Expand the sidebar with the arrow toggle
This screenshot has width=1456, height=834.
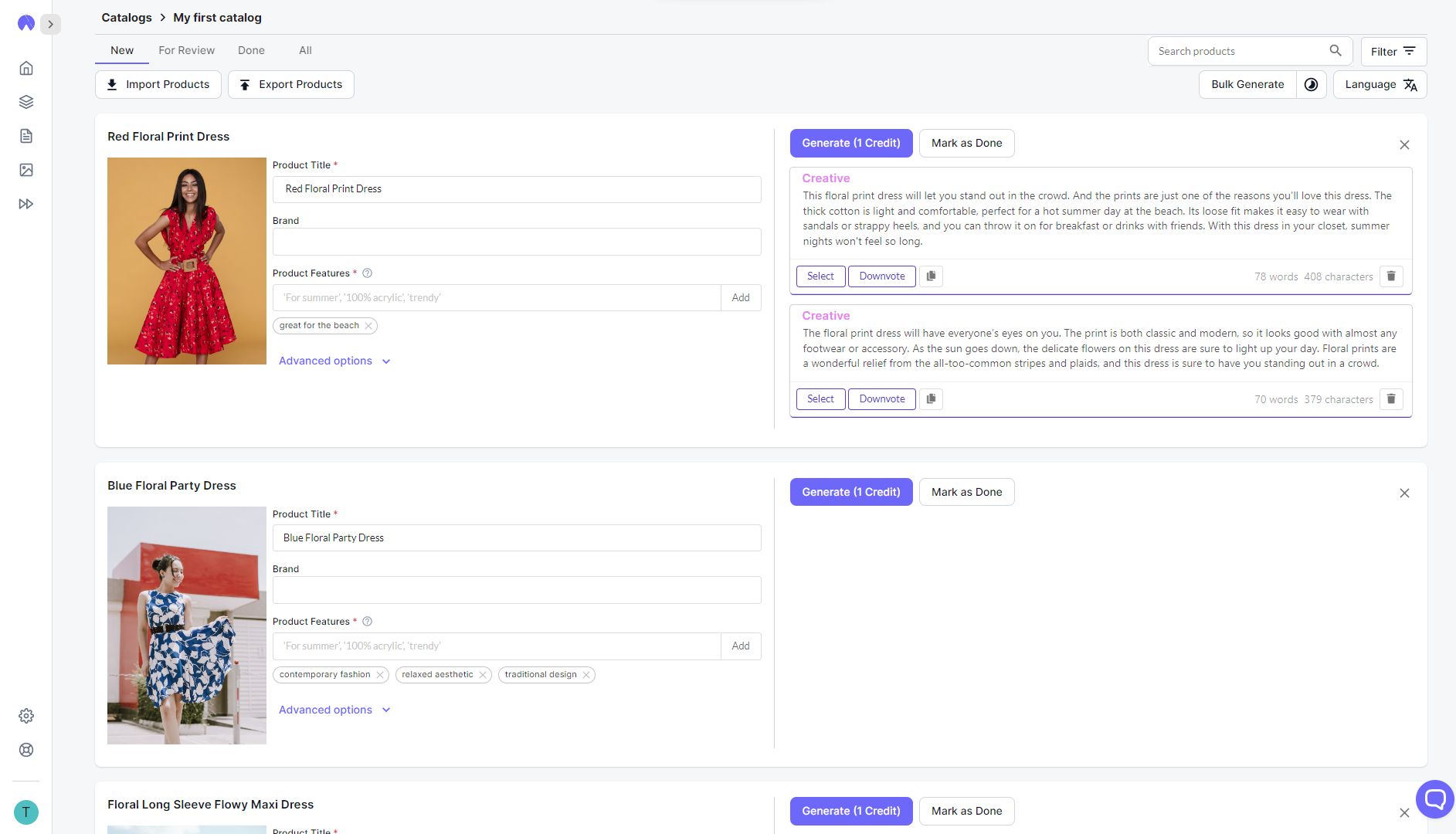(51, 24)
